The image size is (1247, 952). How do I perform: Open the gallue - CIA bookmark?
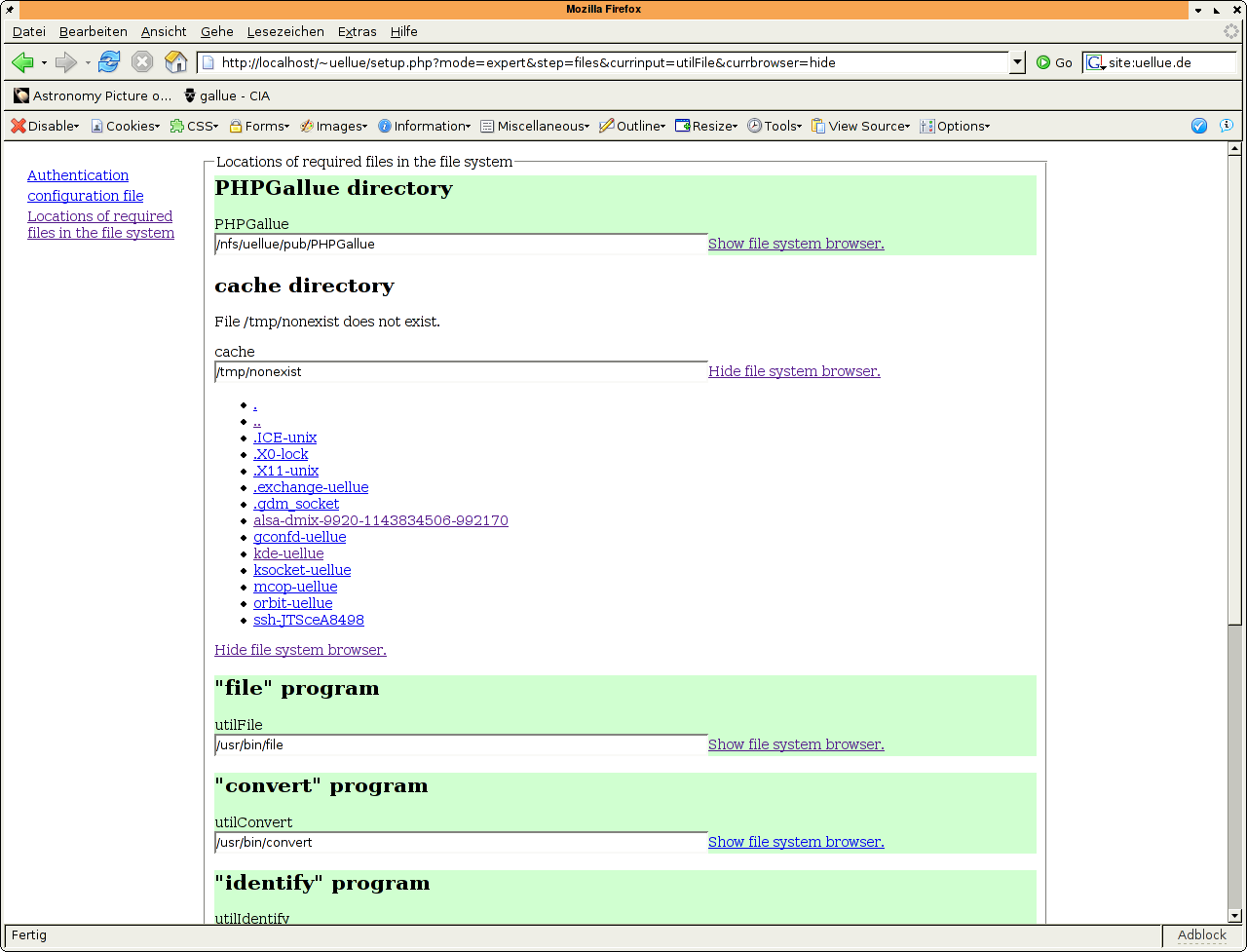225,95
